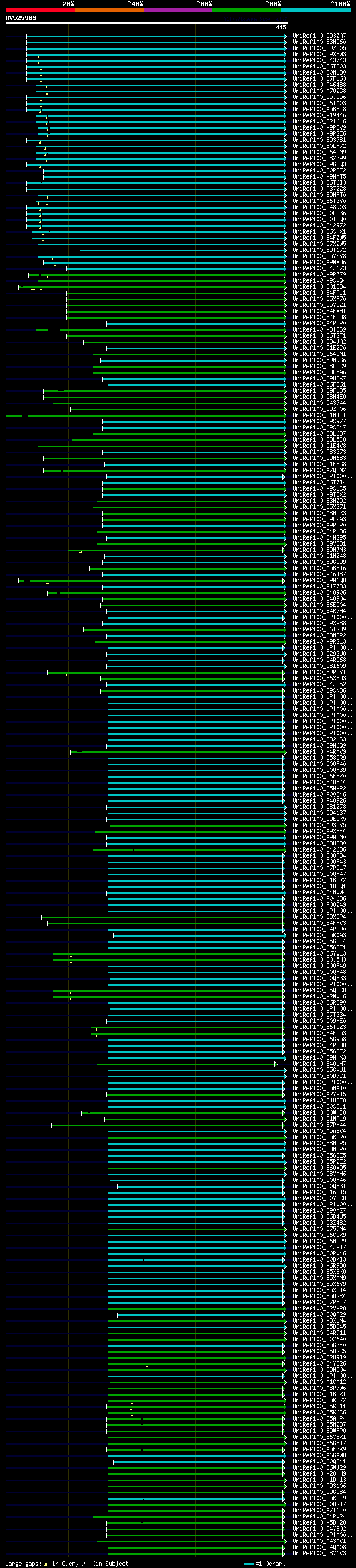This screenshot has height=1568, width=356.
Task: Select the hit label UniRef100_B9S977
Action: (x=319, y=421)
